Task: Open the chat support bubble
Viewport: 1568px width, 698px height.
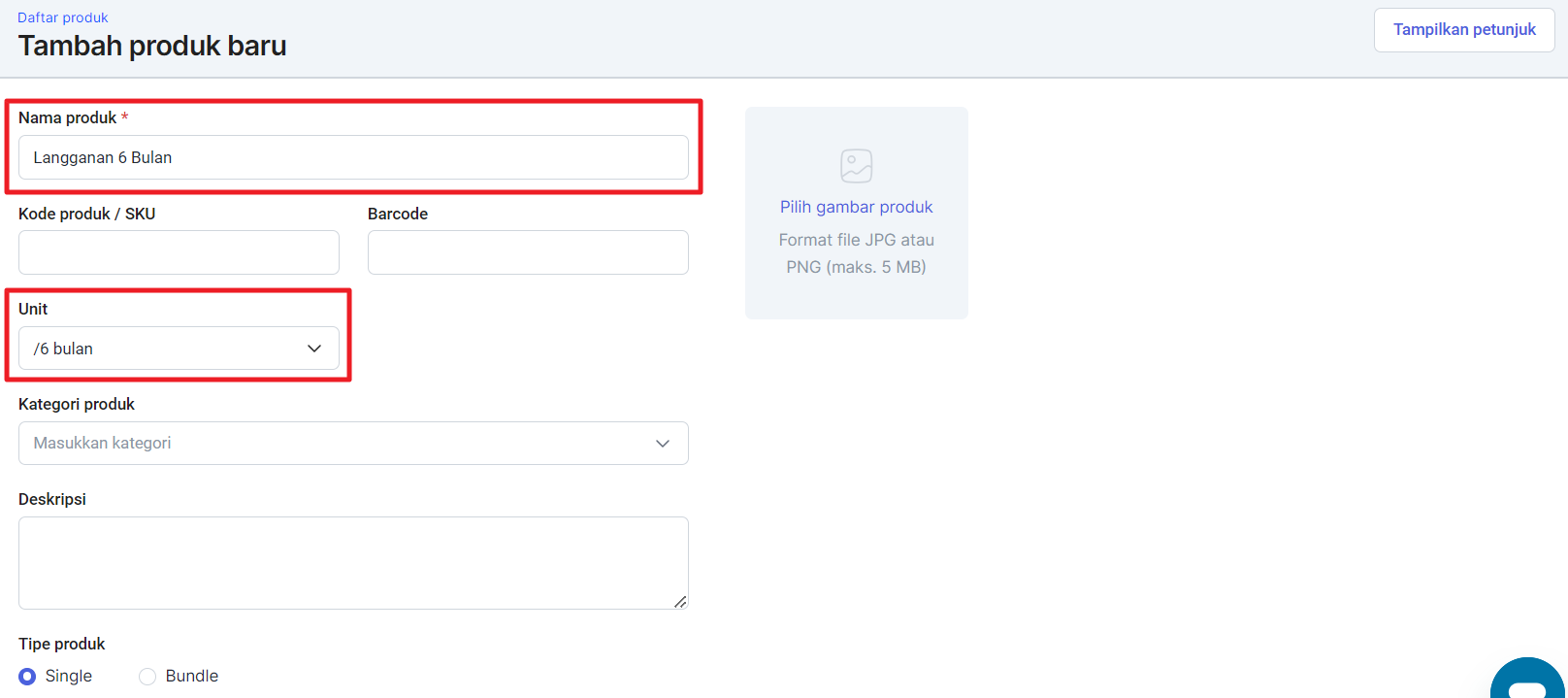Action: 1527,682
